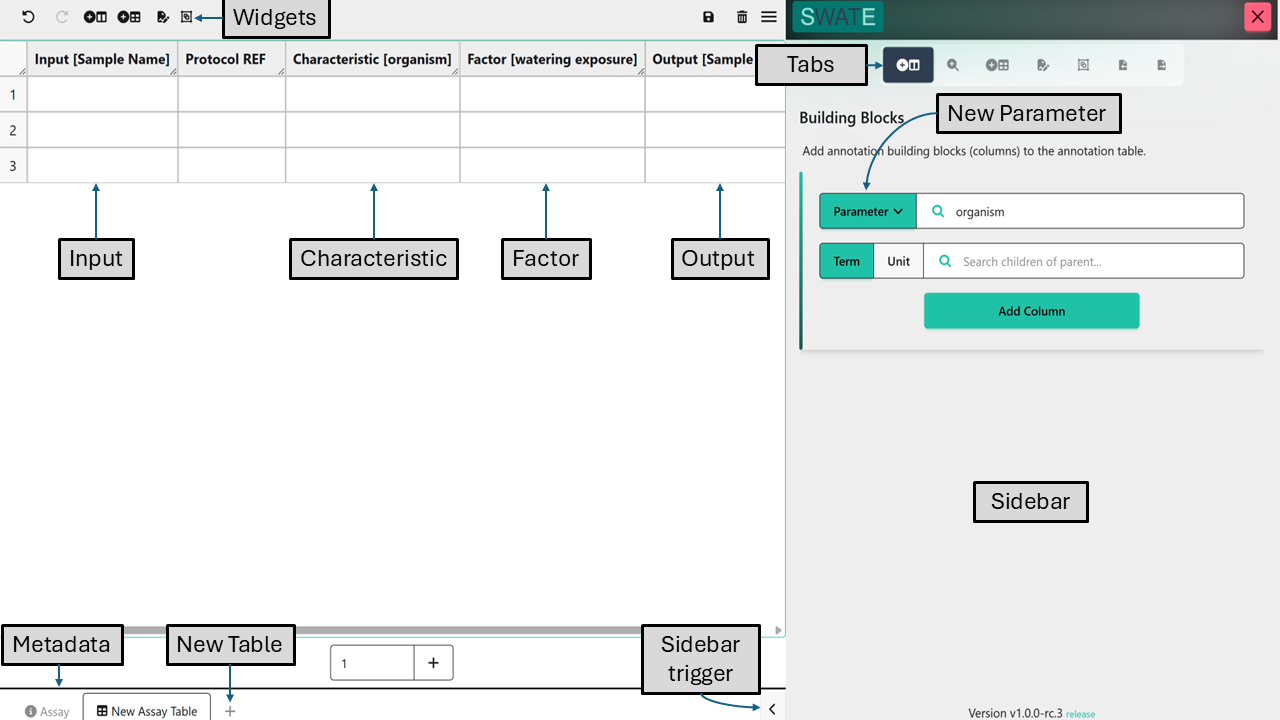
Task: Click the release version link
Action: coord(1080,714)
